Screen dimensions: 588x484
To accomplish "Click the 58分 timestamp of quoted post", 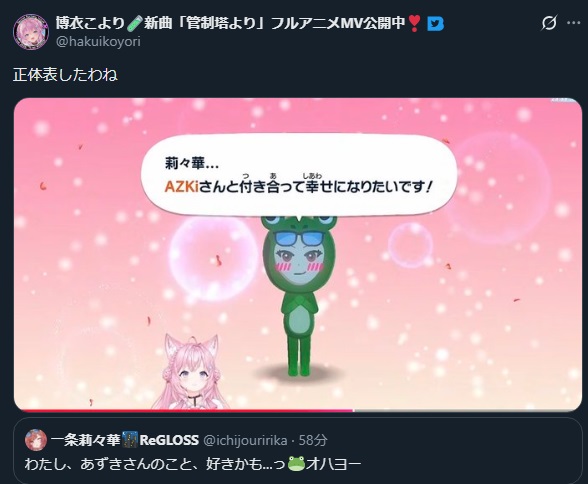I will point(313,440).
